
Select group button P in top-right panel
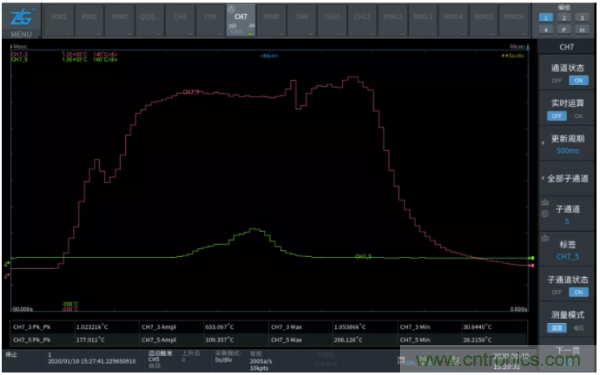(564, 29)
